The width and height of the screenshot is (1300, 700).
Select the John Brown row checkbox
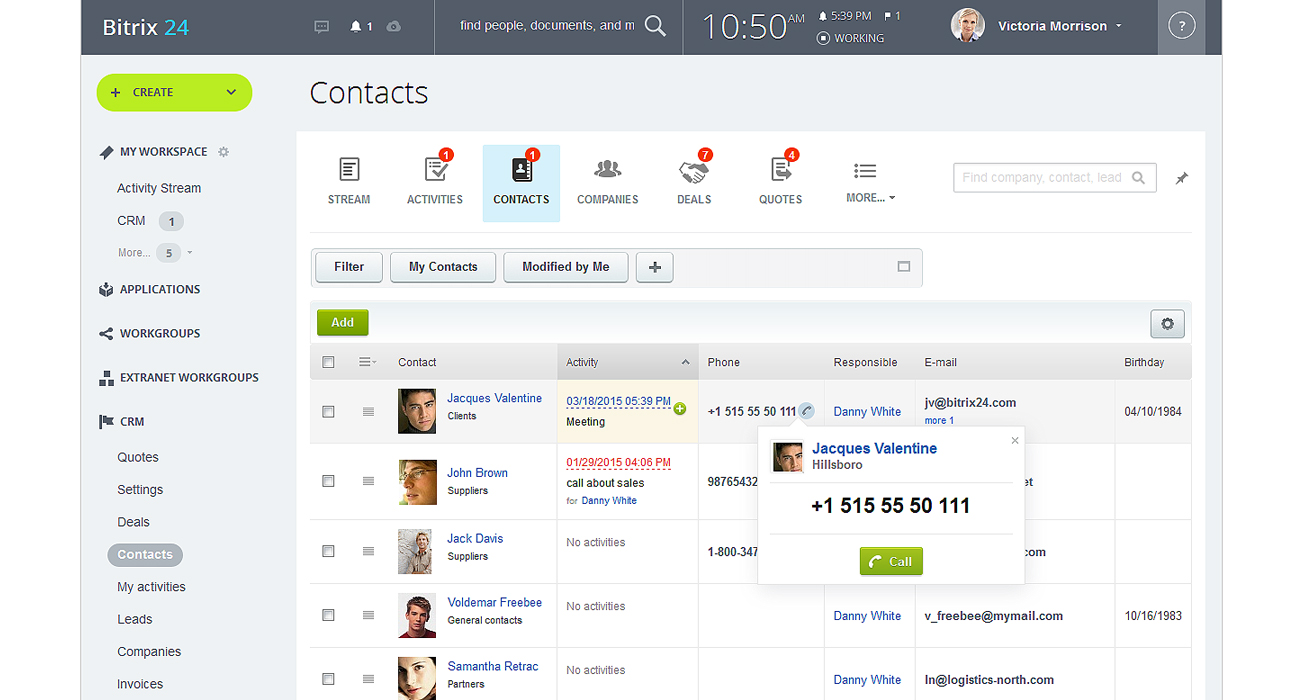pos(328,481)
